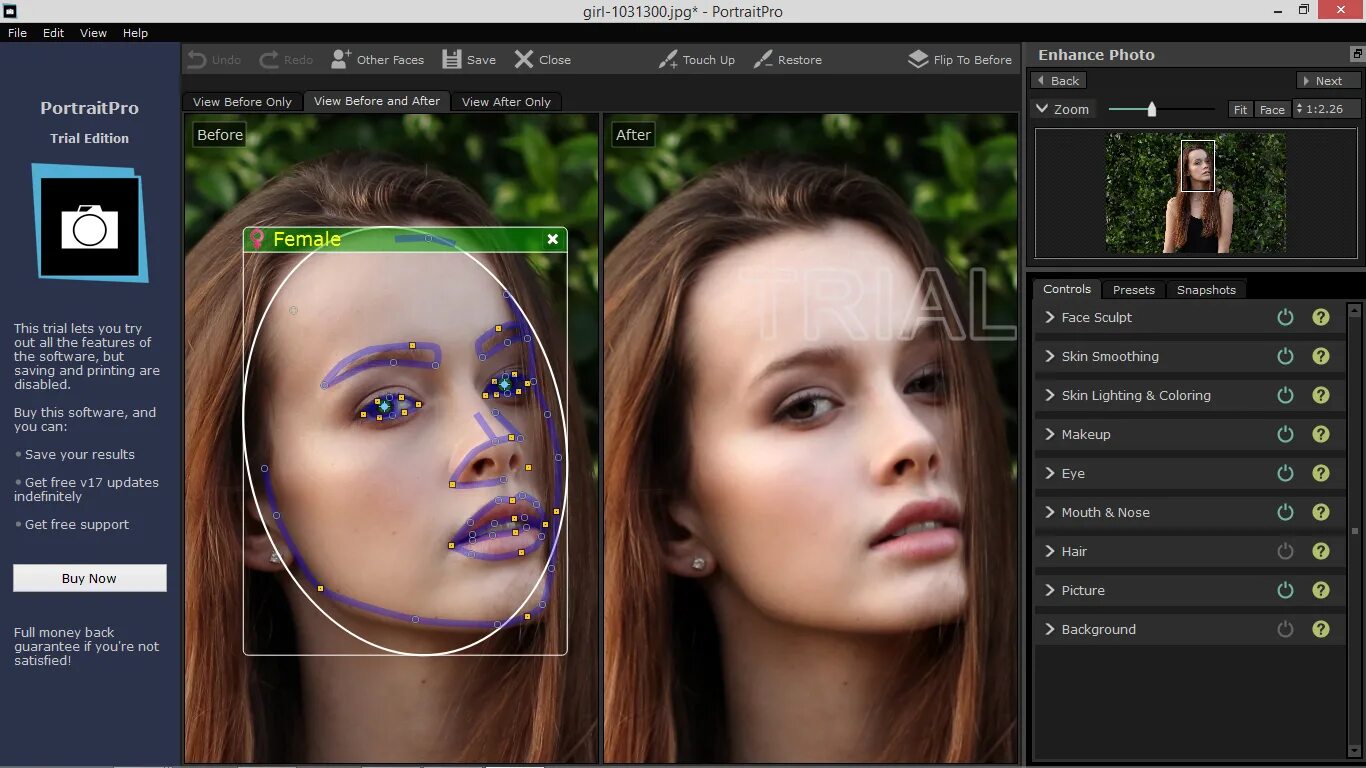Open help for Hair
Viewport: 1366px width, 768px height.
click(1321, 551)
